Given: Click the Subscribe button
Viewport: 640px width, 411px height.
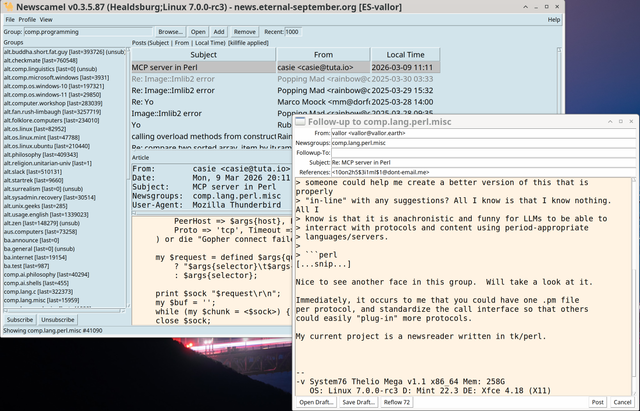Looking at the screenshot, I should 20,320.
